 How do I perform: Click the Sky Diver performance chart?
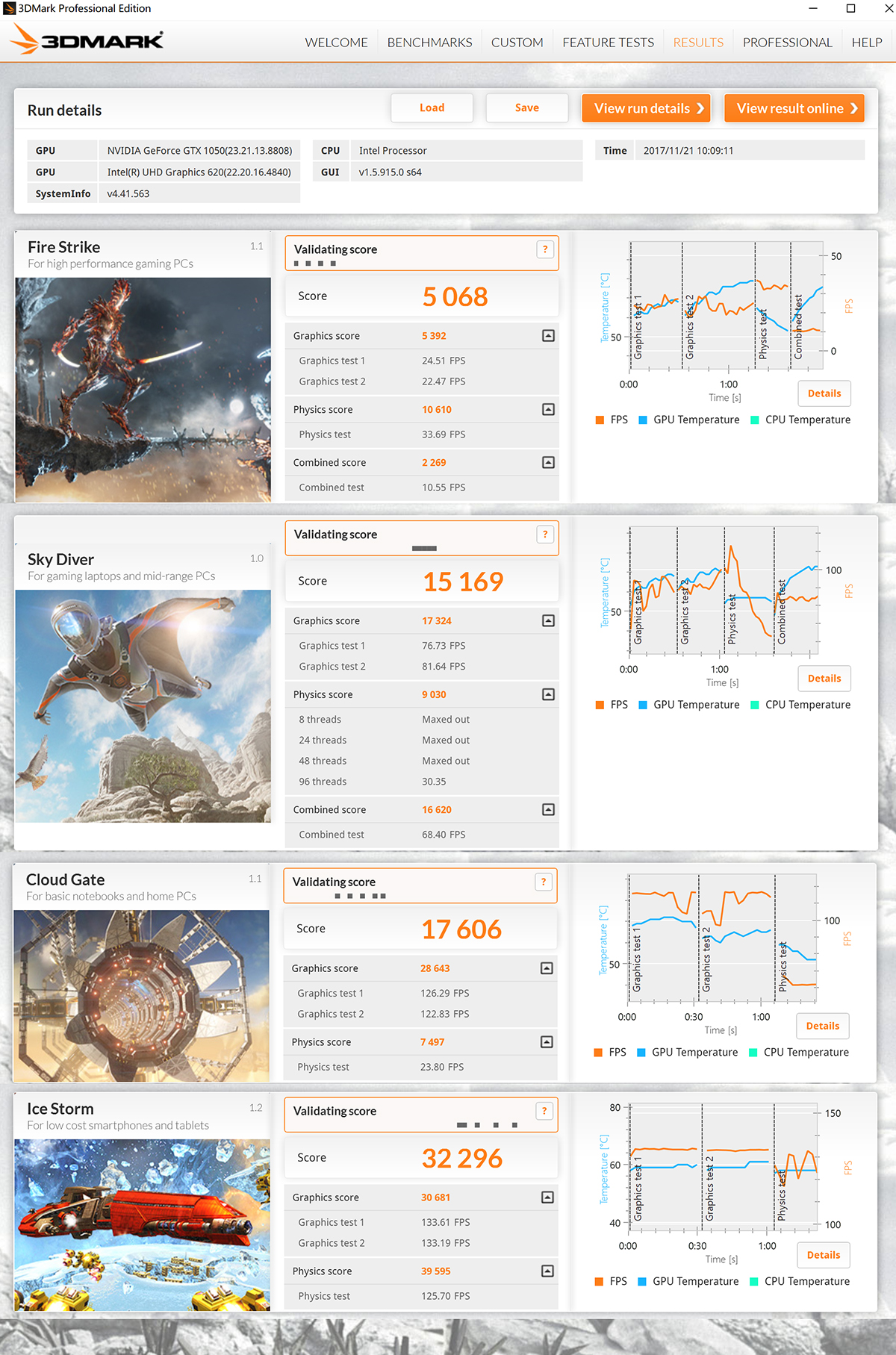724,591
